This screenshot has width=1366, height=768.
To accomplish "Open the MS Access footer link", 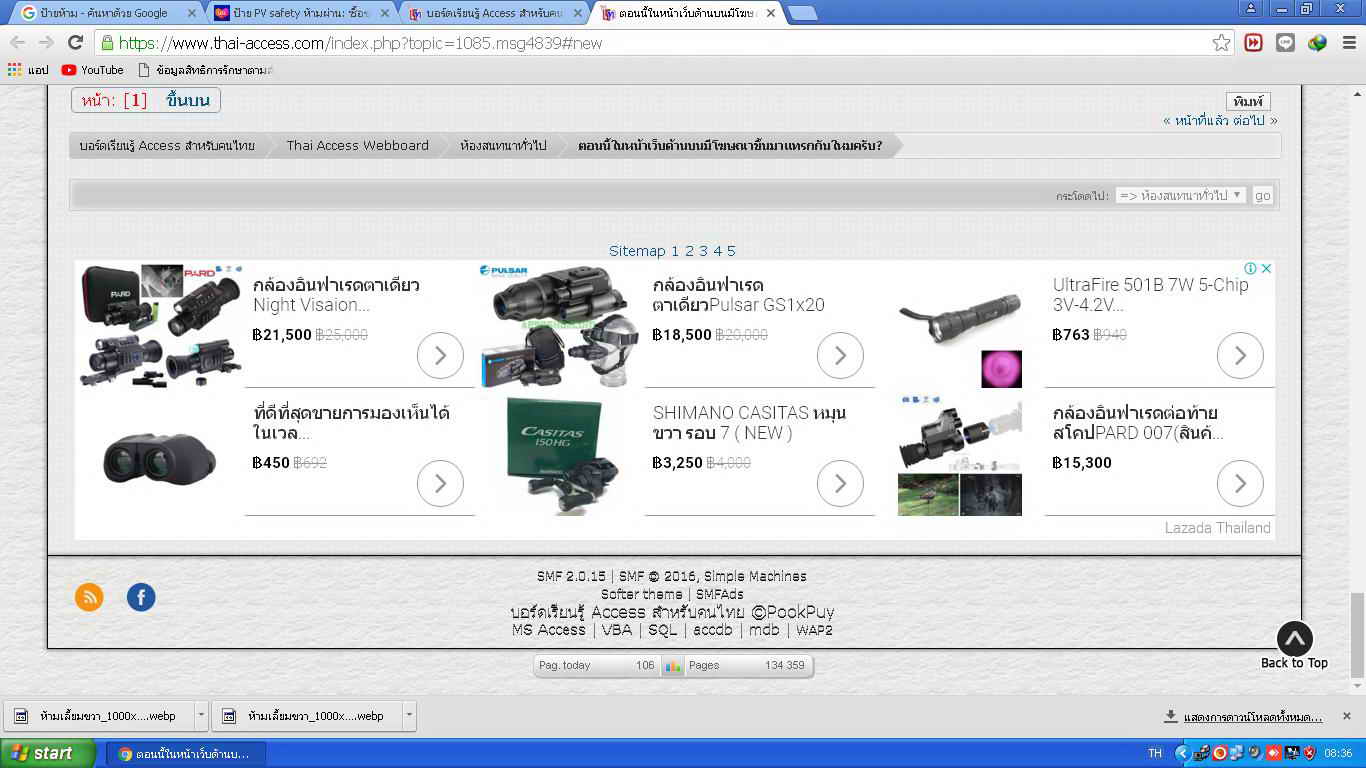I will (549, 630).
